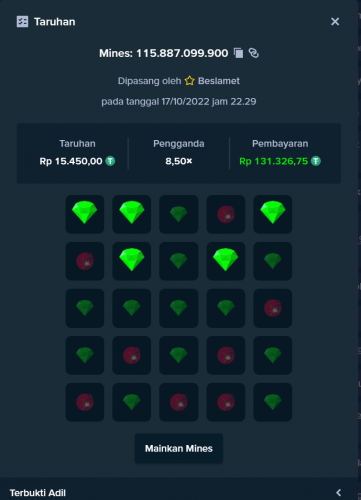Select the dim gem in row 4, column 3
Viewport: 361px width, 500px height.
[x=179, y=355]
